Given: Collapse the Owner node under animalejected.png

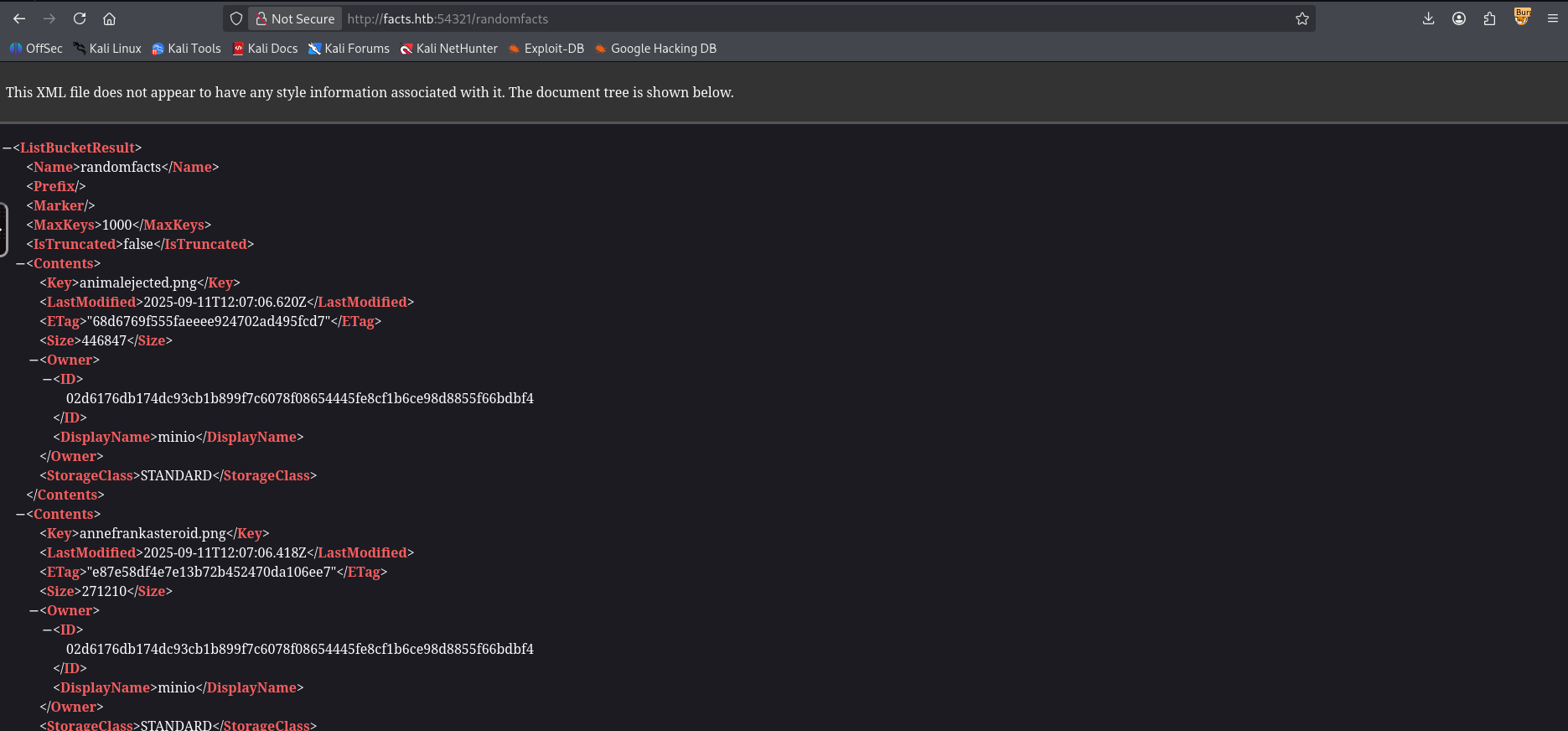Looking at the screenshot, I should click(x=34, y=360).
